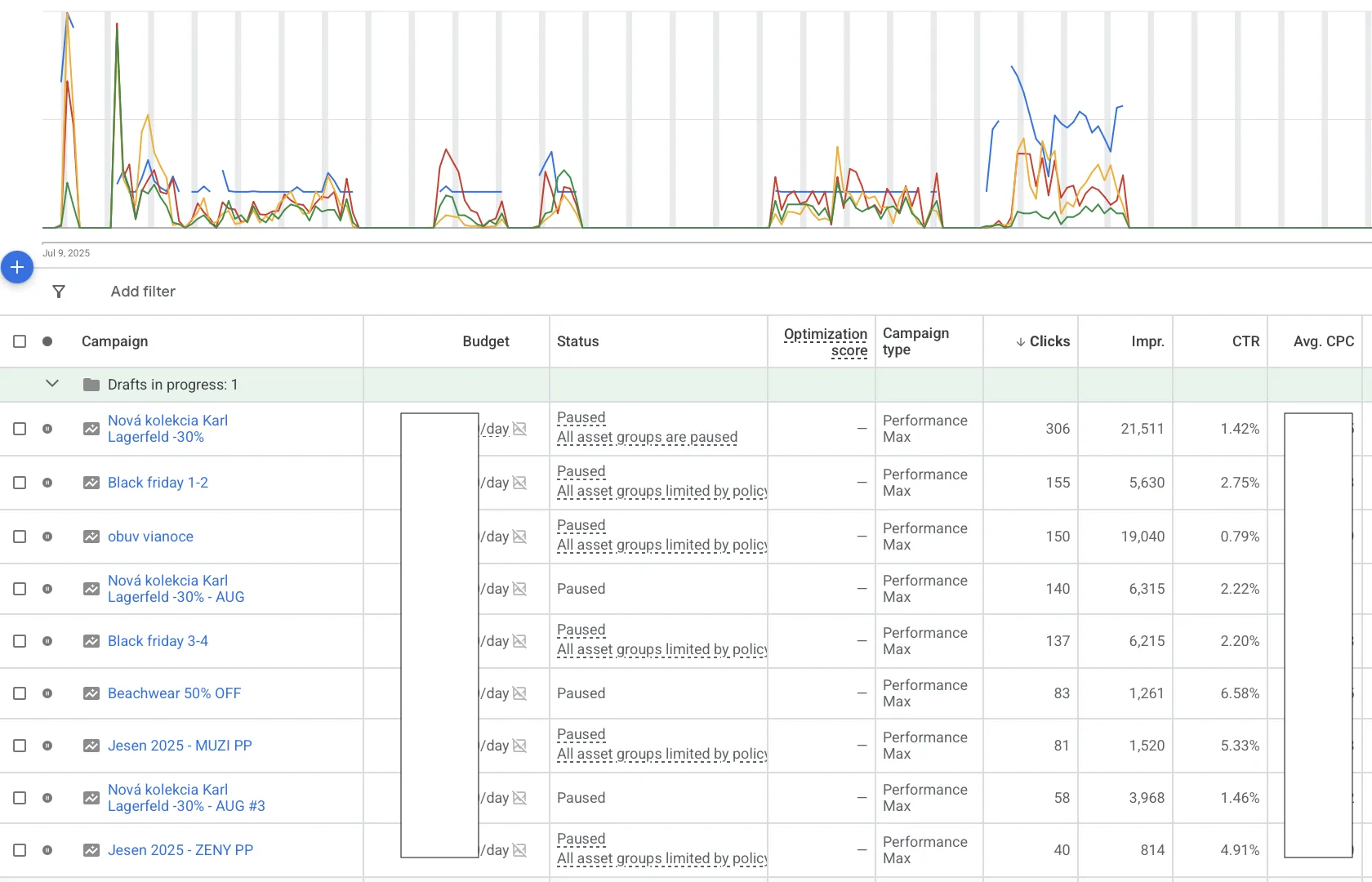Click the paused status icon for Beachwear 50% OFF

coord(47,693)
